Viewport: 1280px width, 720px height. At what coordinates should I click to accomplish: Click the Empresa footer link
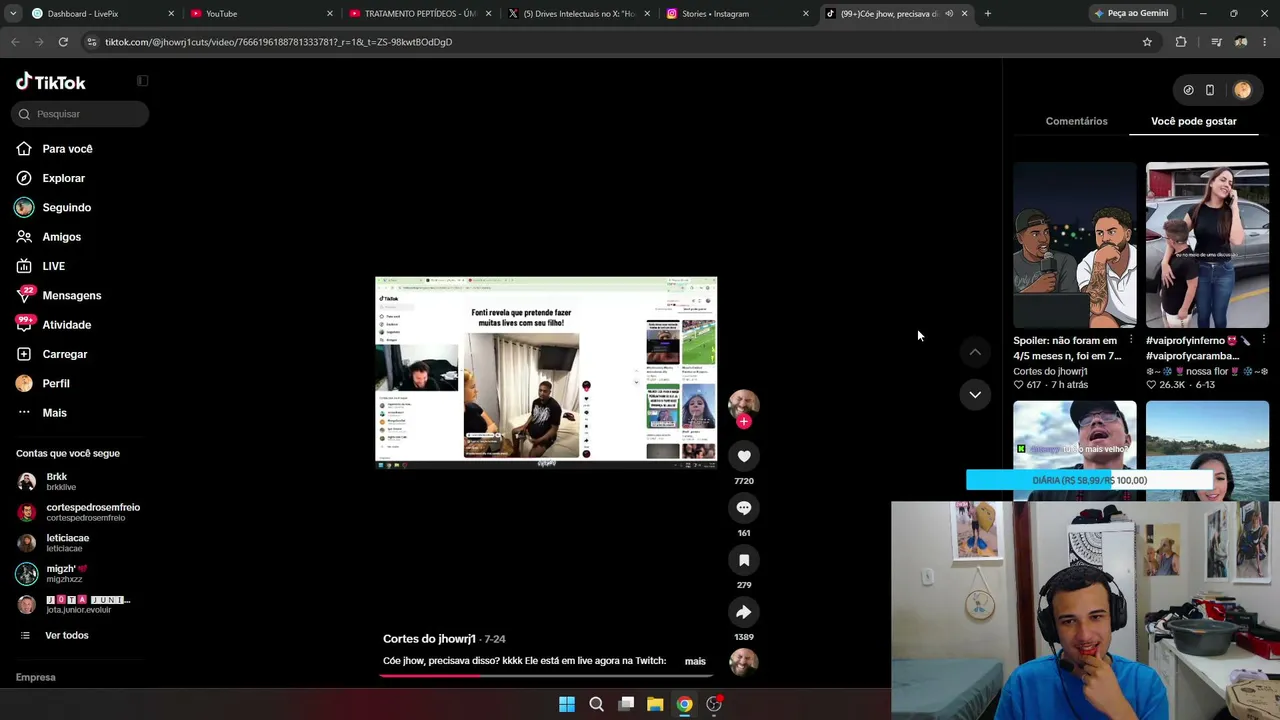[x=36, y=677]
